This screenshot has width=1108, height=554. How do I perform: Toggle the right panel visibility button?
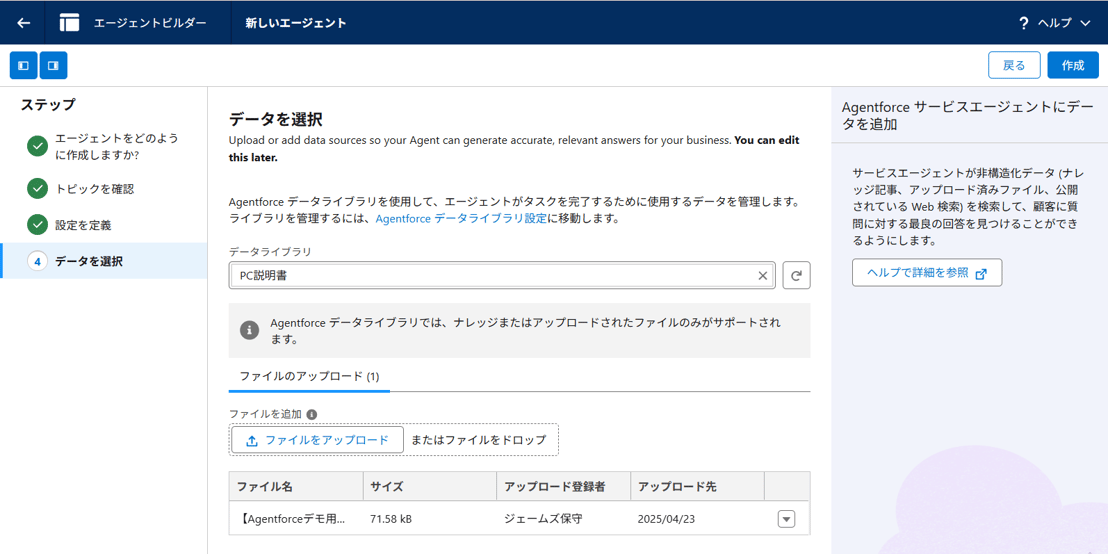click(53, 66)
